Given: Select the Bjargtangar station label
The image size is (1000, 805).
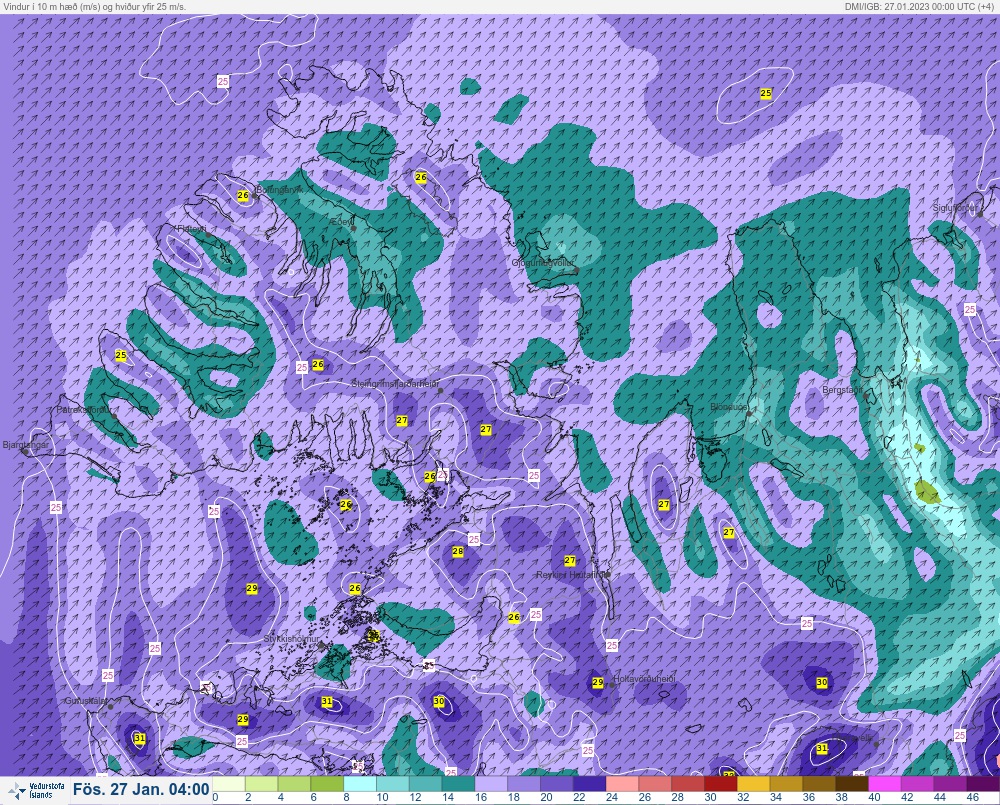Looking at the screenshot, I should pyautogui.click(x=26, y=445).
